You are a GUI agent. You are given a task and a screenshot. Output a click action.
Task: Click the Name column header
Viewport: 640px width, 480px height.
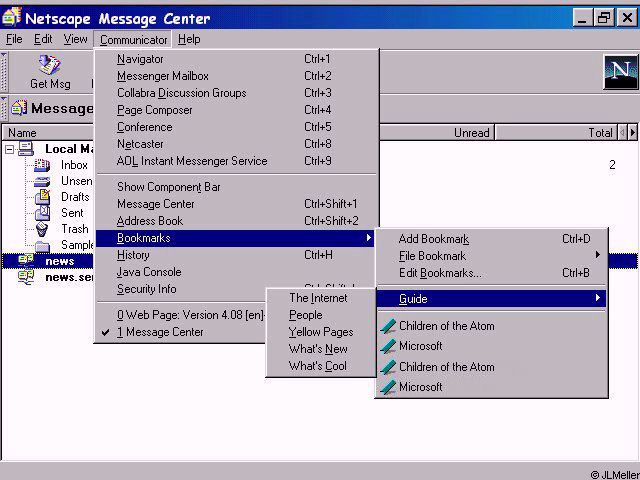(48, 133)
